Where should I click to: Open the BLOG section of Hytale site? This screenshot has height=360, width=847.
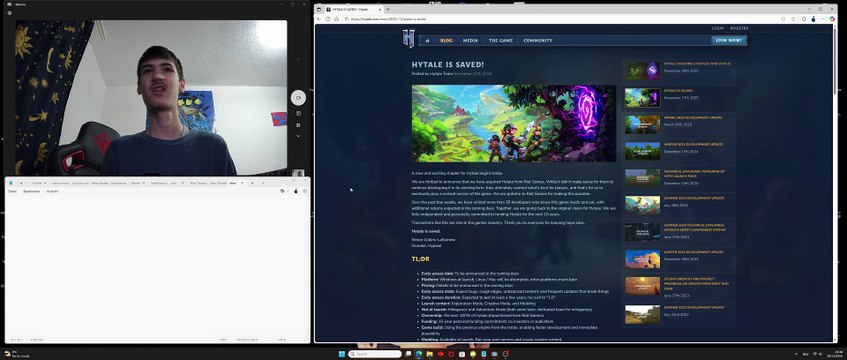click(446, 41)
